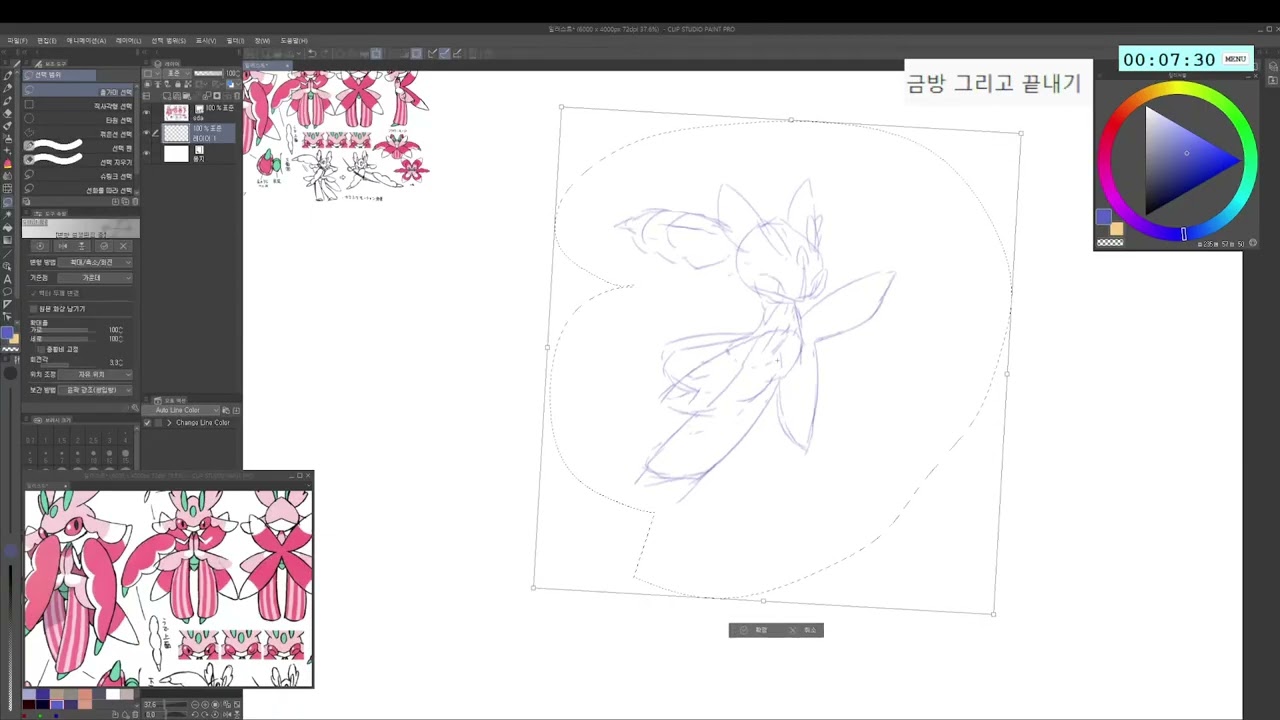The width and height of the screenshot is (1280, 720).
Task: Click the 확정 confirm button below the canvas
Action: click(x=755, y=630)
